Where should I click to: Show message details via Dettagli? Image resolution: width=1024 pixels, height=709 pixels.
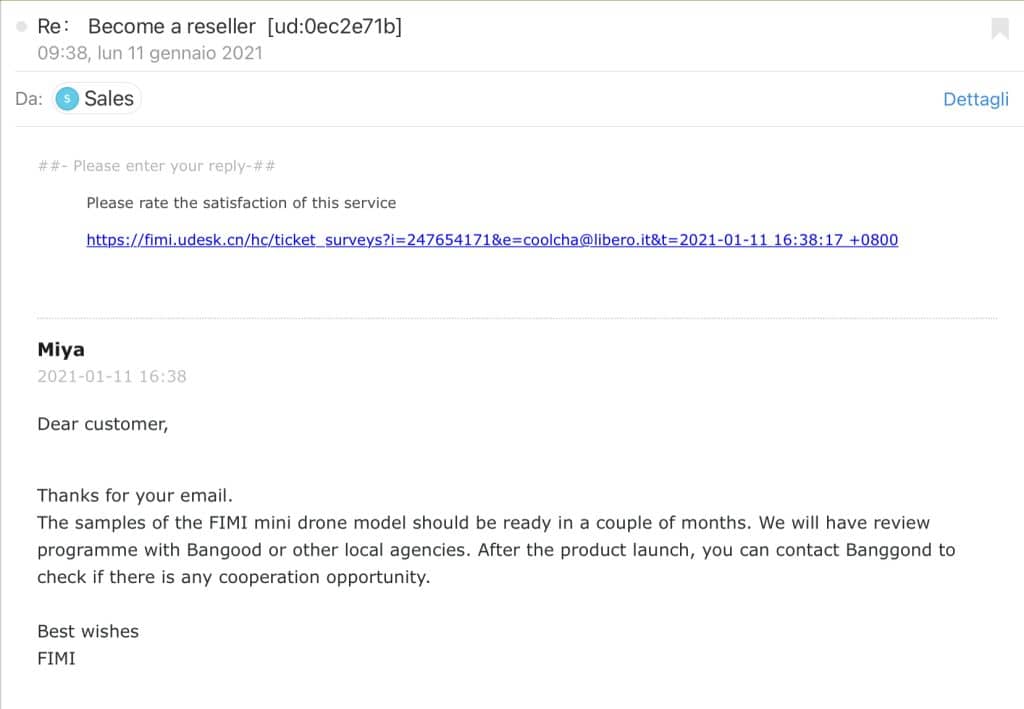976,99
